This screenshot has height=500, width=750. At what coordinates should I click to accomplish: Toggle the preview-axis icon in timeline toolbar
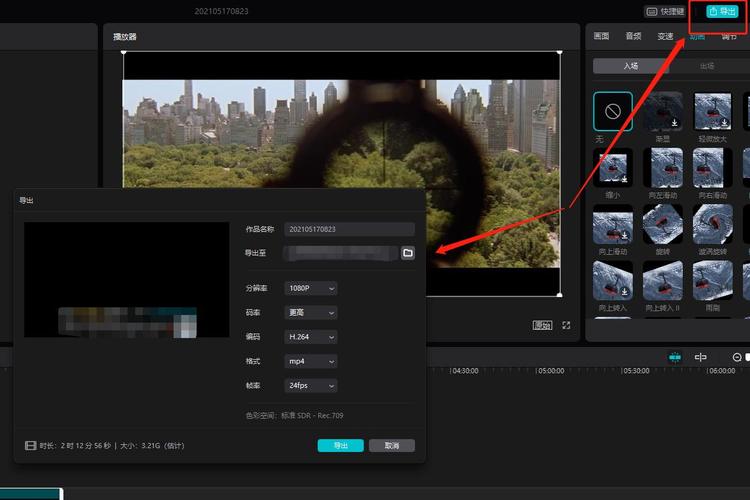pos(701,357)
